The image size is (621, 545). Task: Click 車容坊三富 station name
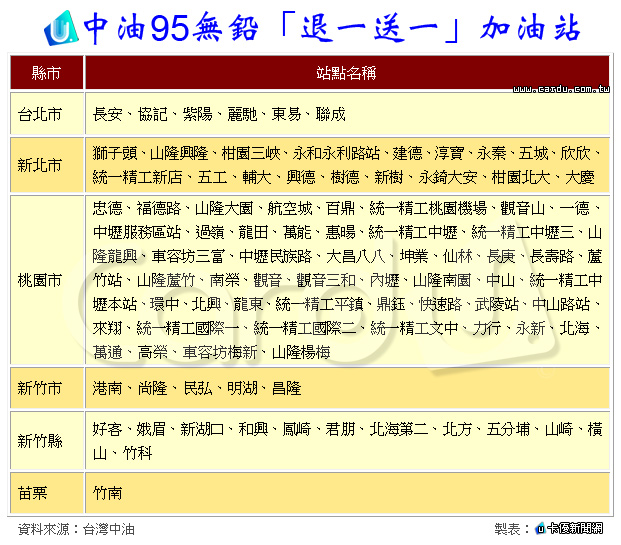point(188,257)
